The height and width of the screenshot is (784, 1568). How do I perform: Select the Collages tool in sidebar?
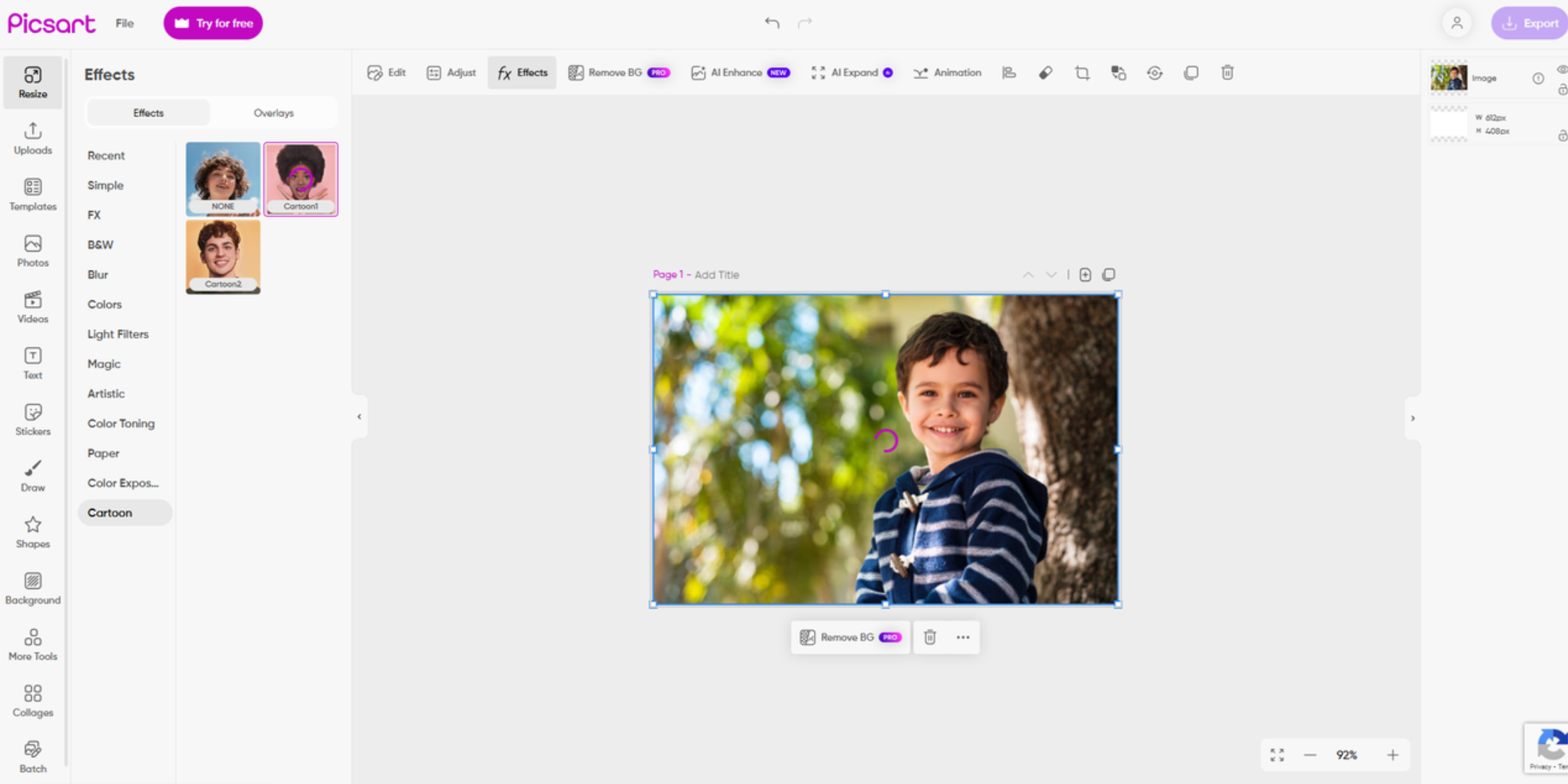32,700
